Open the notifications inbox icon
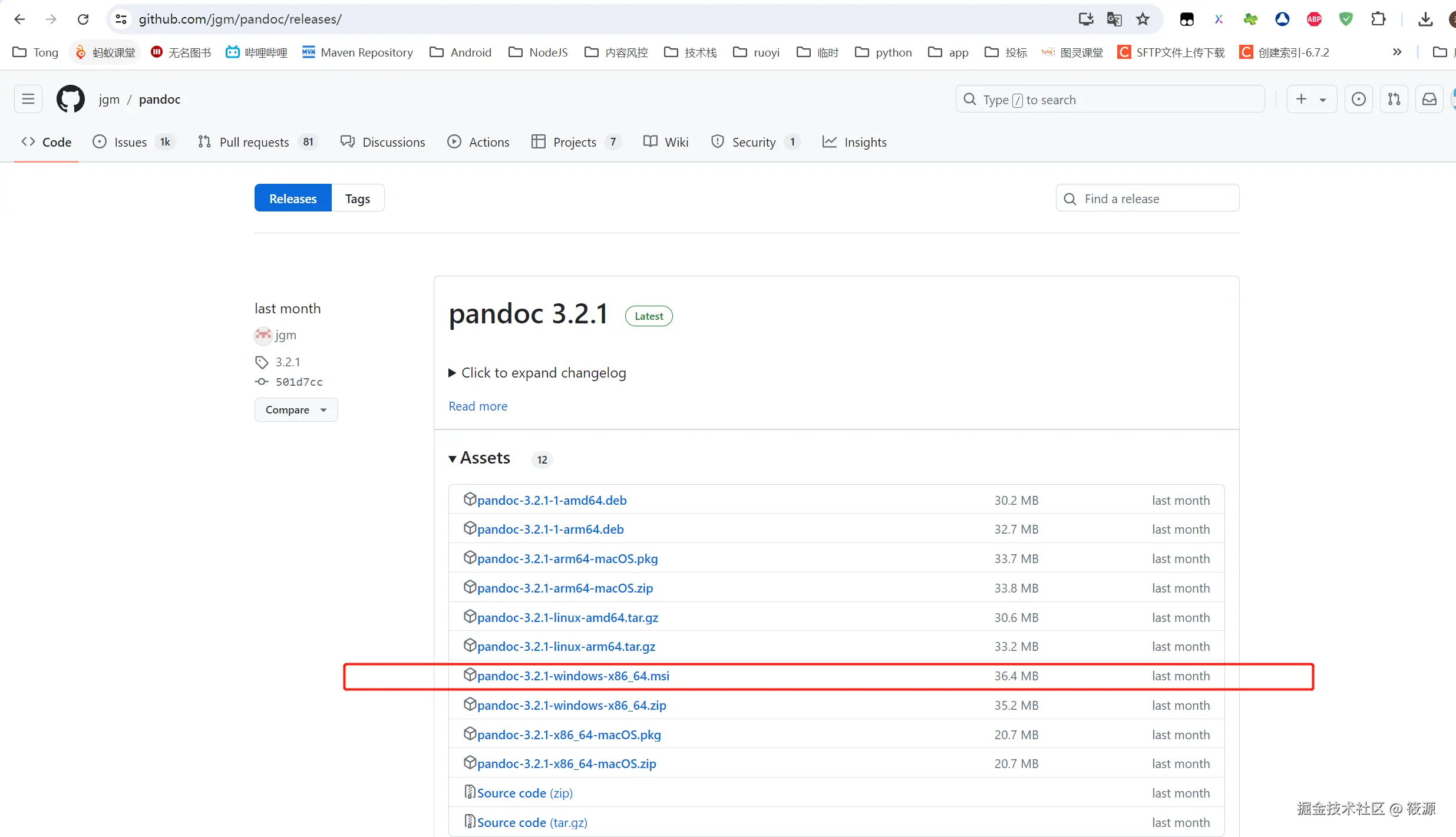Viewport: 1456px width, 837px height. point(1429,99)
